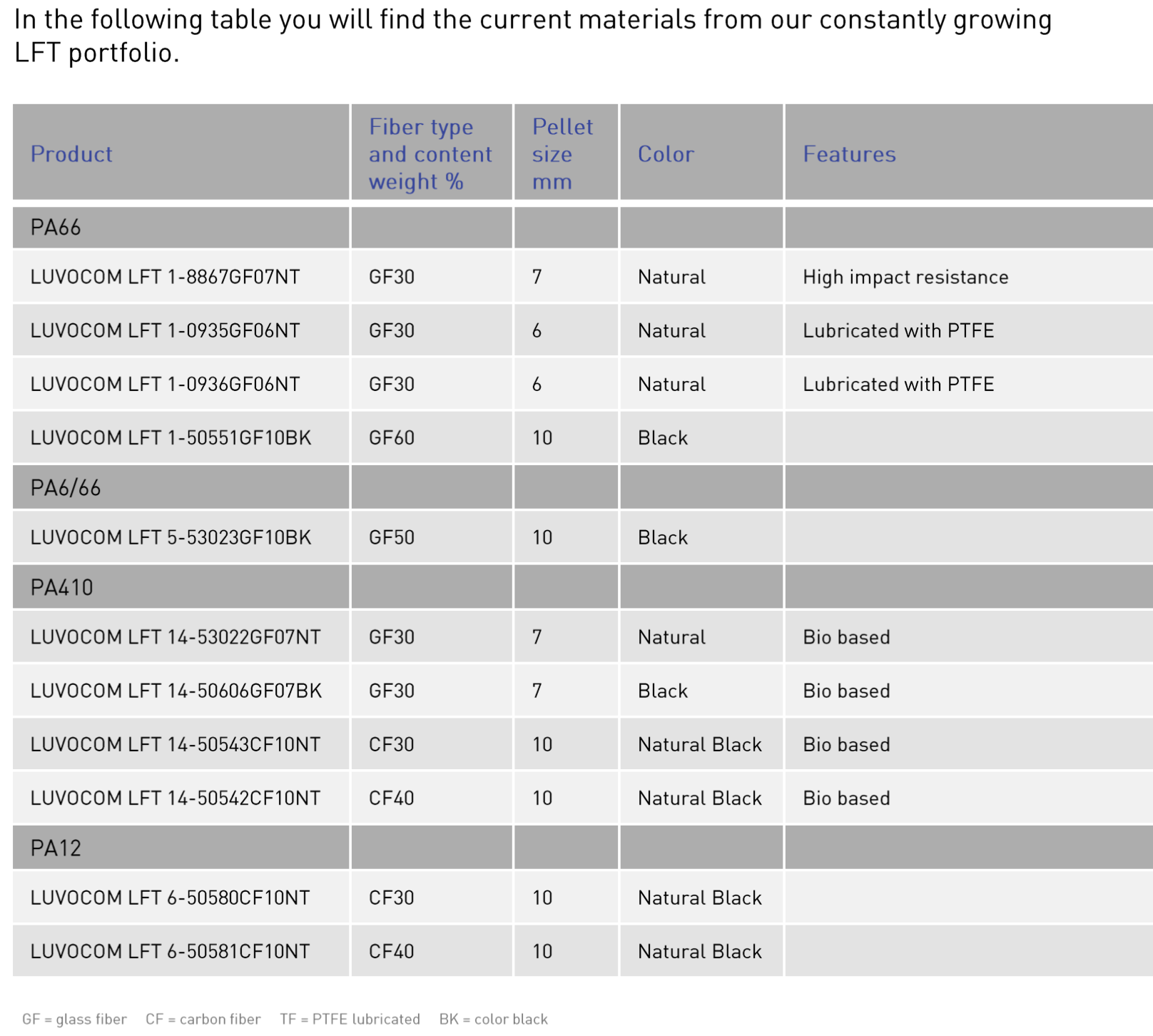Click the PA12 section row
Viewport: 1153px width, 1036px height.
pos(582,848)
